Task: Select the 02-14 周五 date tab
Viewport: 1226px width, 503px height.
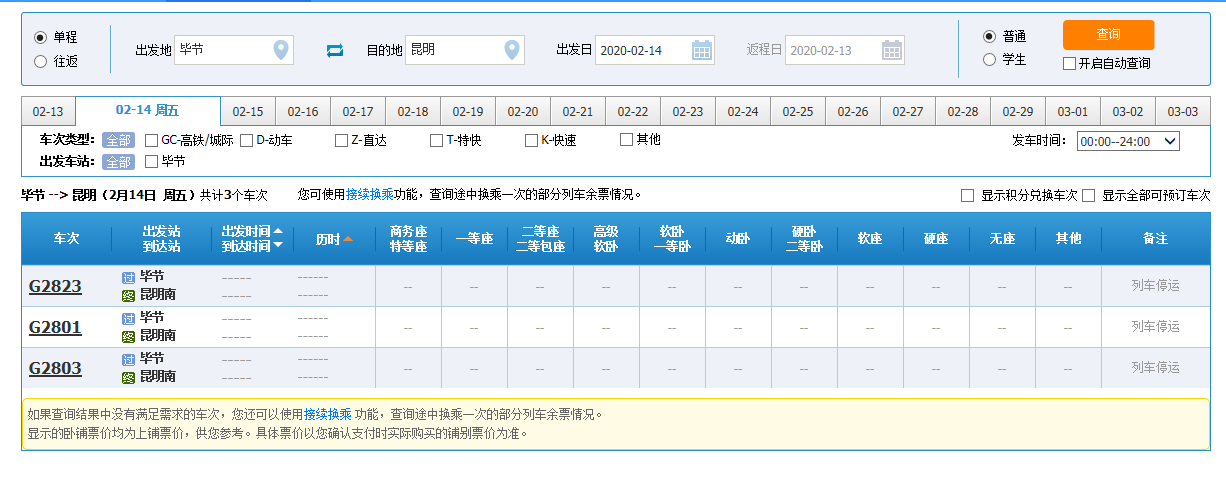Action: pyautogui.click(x=148, y=110)
